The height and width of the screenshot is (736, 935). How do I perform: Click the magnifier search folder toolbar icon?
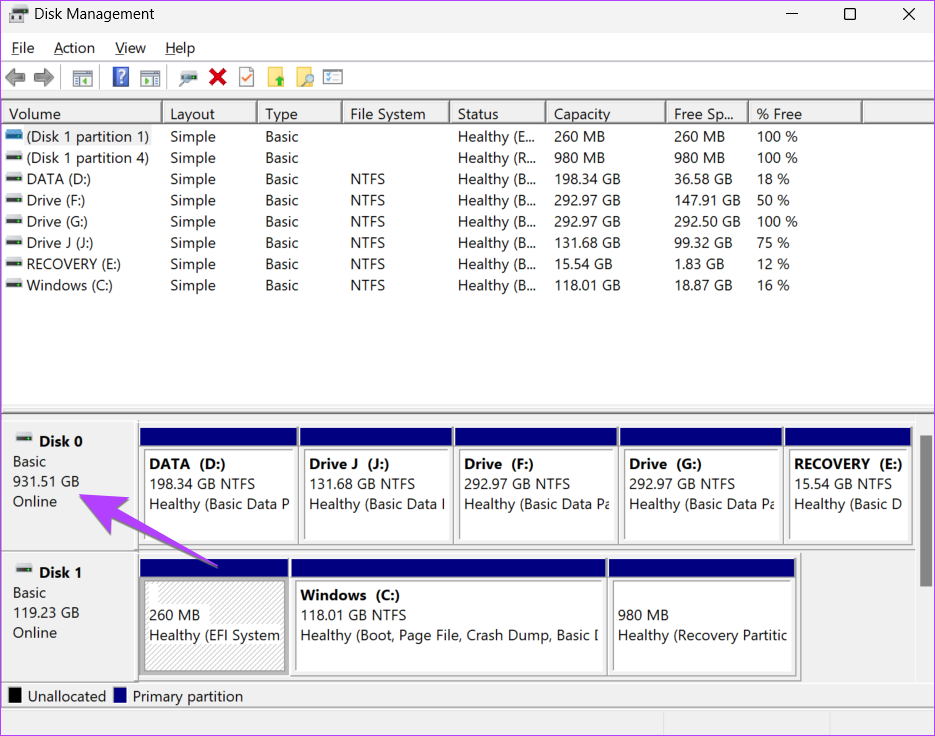[305, 78]
